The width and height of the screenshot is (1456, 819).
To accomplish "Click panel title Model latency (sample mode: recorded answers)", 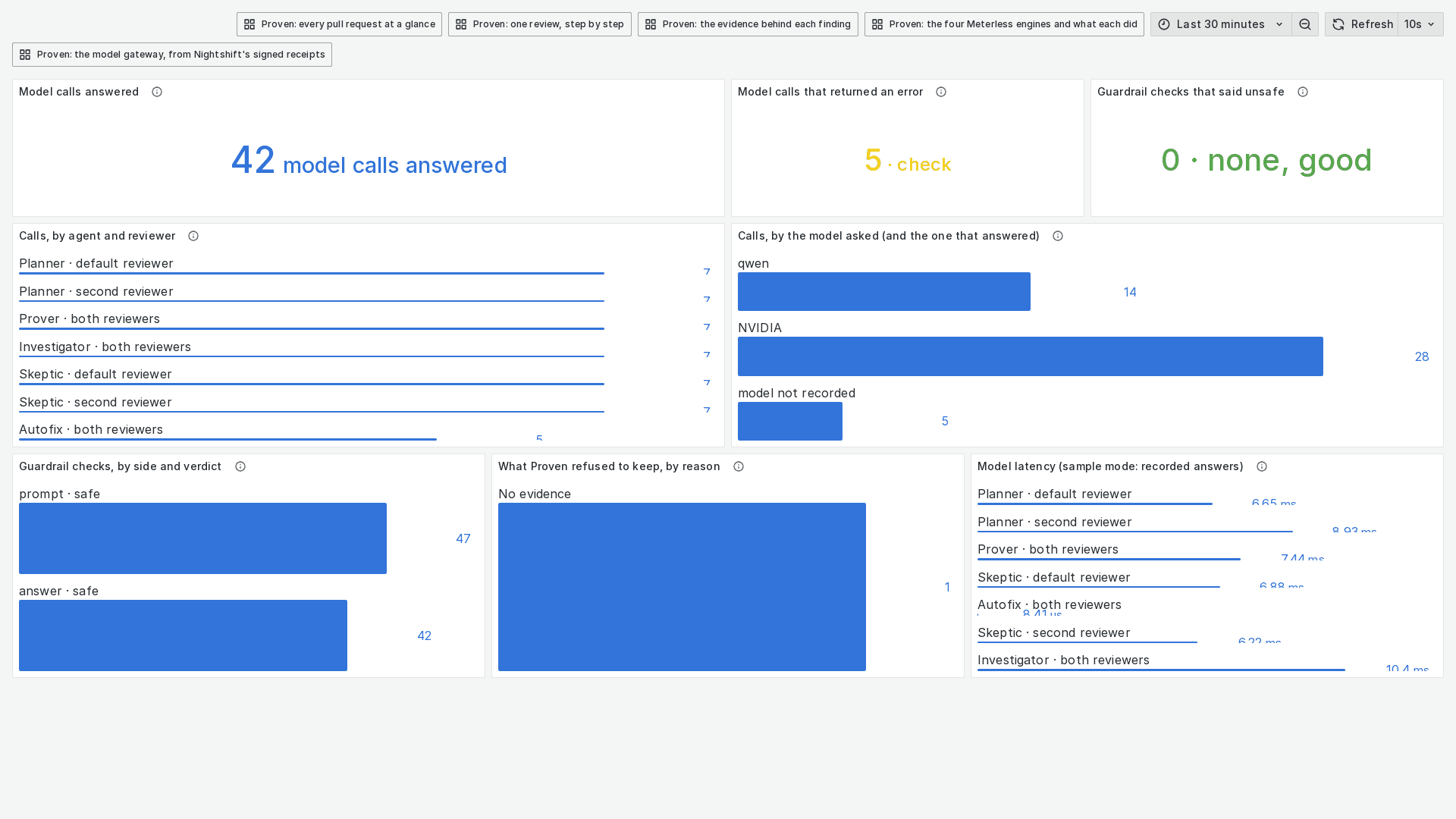I will [1110, 466].
